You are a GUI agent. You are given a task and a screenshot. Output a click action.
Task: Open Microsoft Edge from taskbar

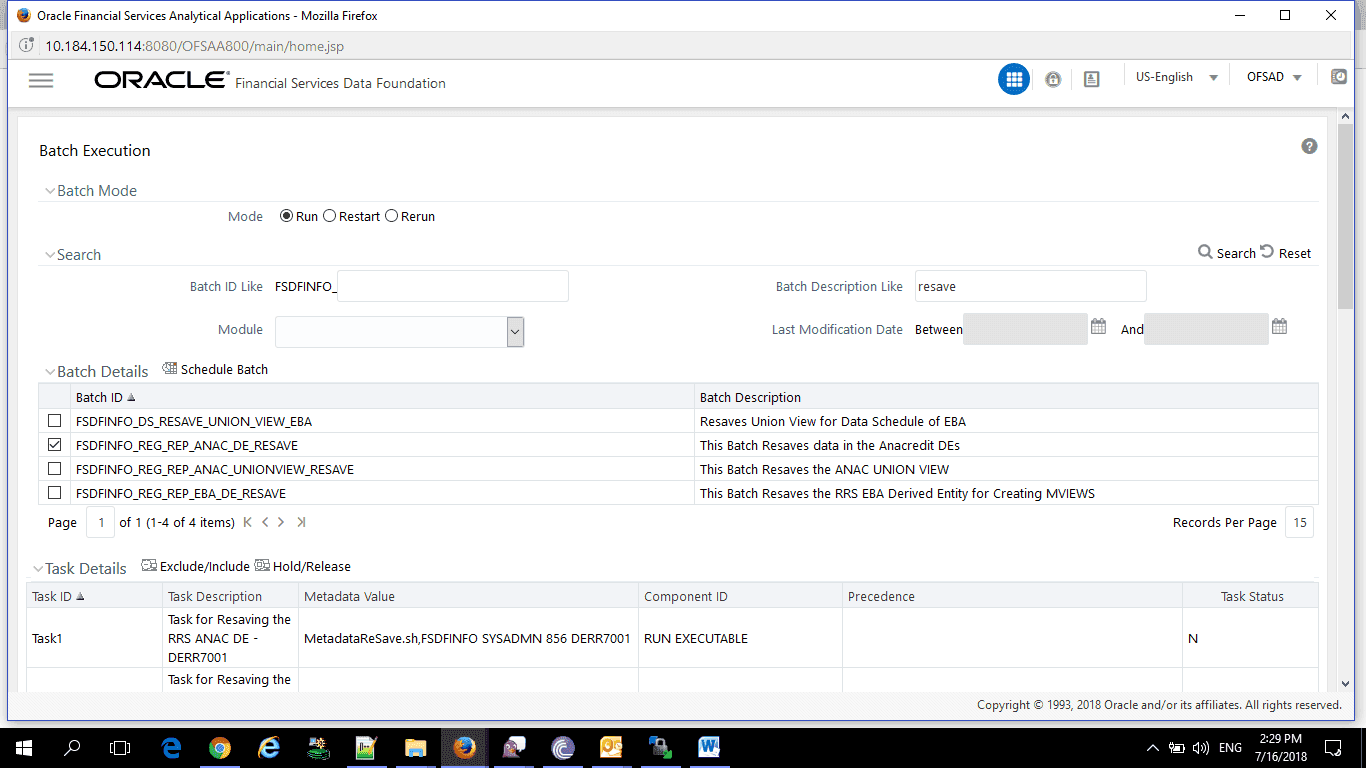pyautogui.click(x=171, y=747)
